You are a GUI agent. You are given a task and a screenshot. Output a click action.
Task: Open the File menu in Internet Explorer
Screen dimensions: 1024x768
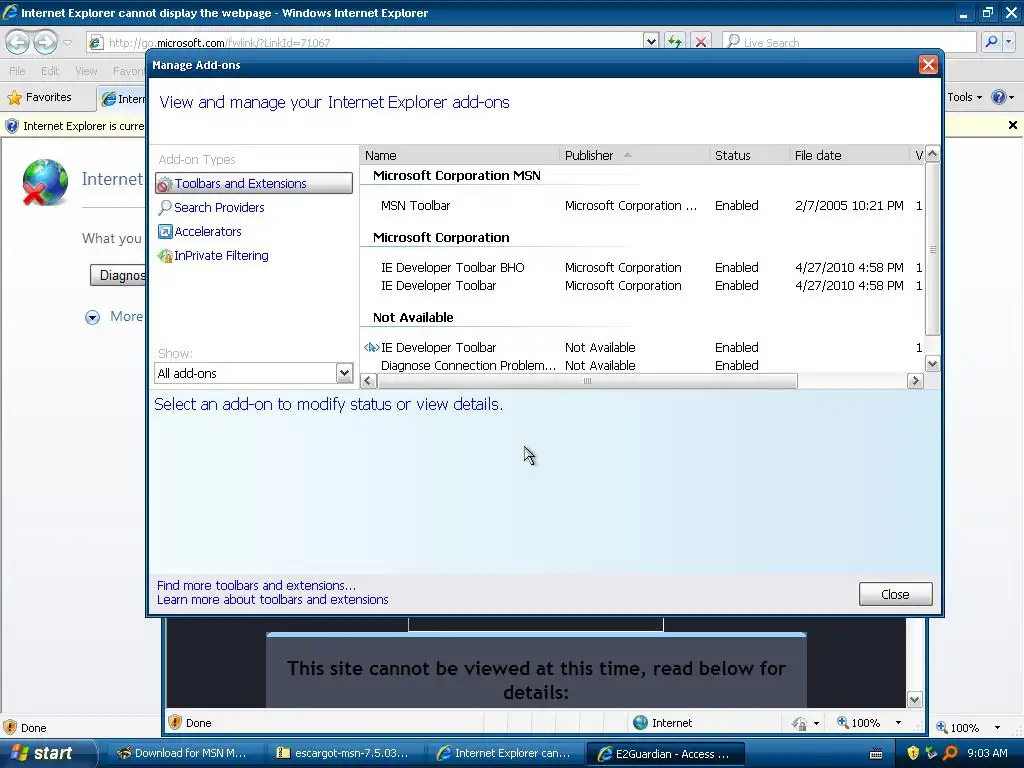pos(17,71)
